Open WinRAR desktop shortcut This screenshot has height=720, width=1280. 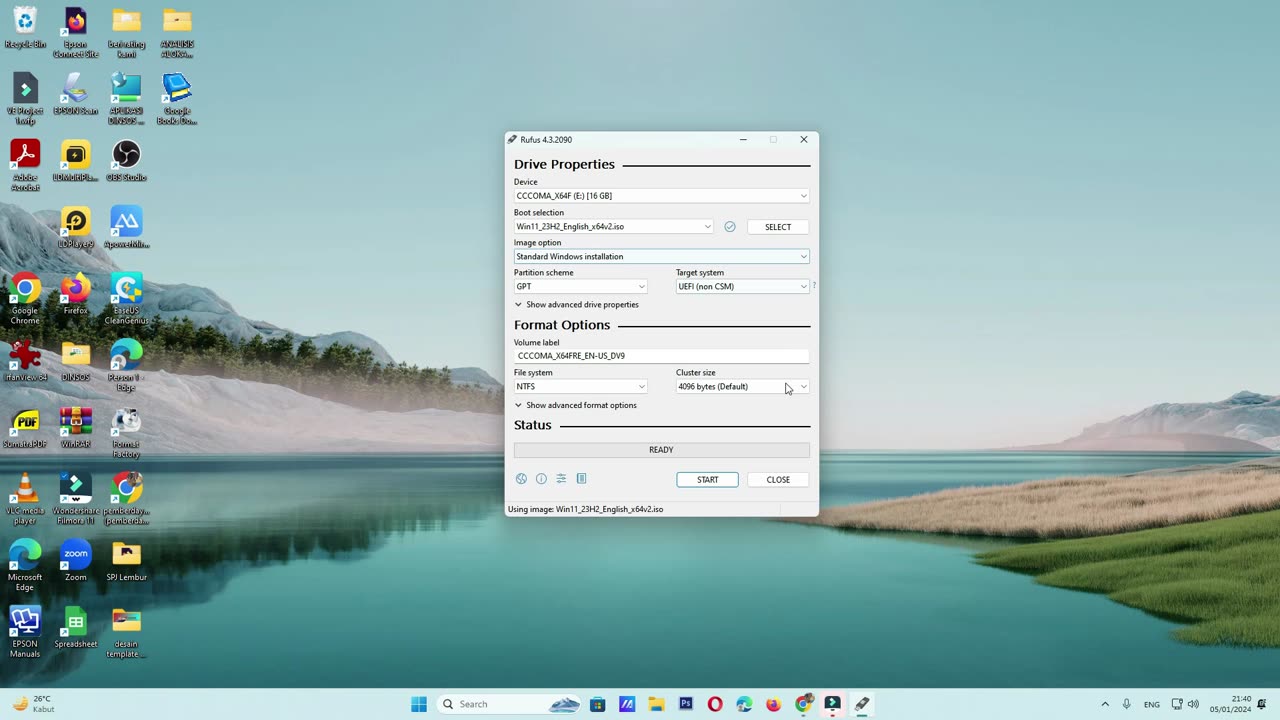click(x=75, y=428)
